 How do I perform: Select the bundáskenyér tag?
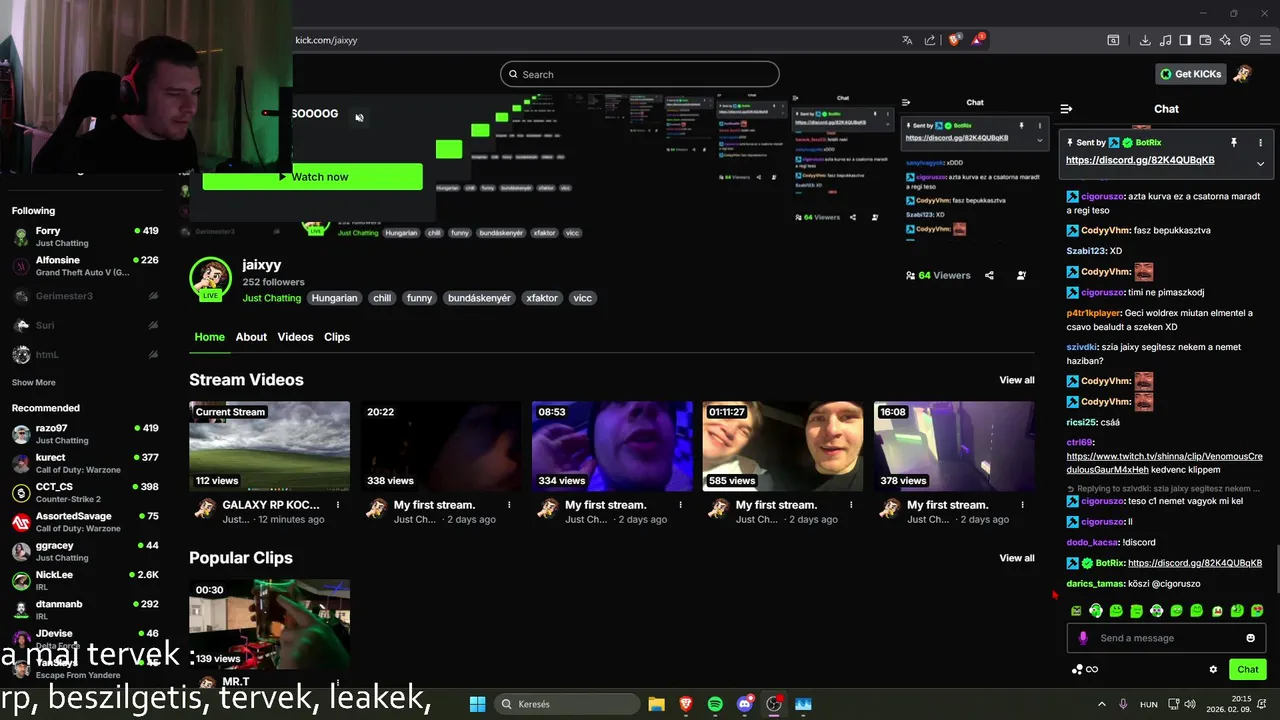pyautogui.click(x=479, y=298)
